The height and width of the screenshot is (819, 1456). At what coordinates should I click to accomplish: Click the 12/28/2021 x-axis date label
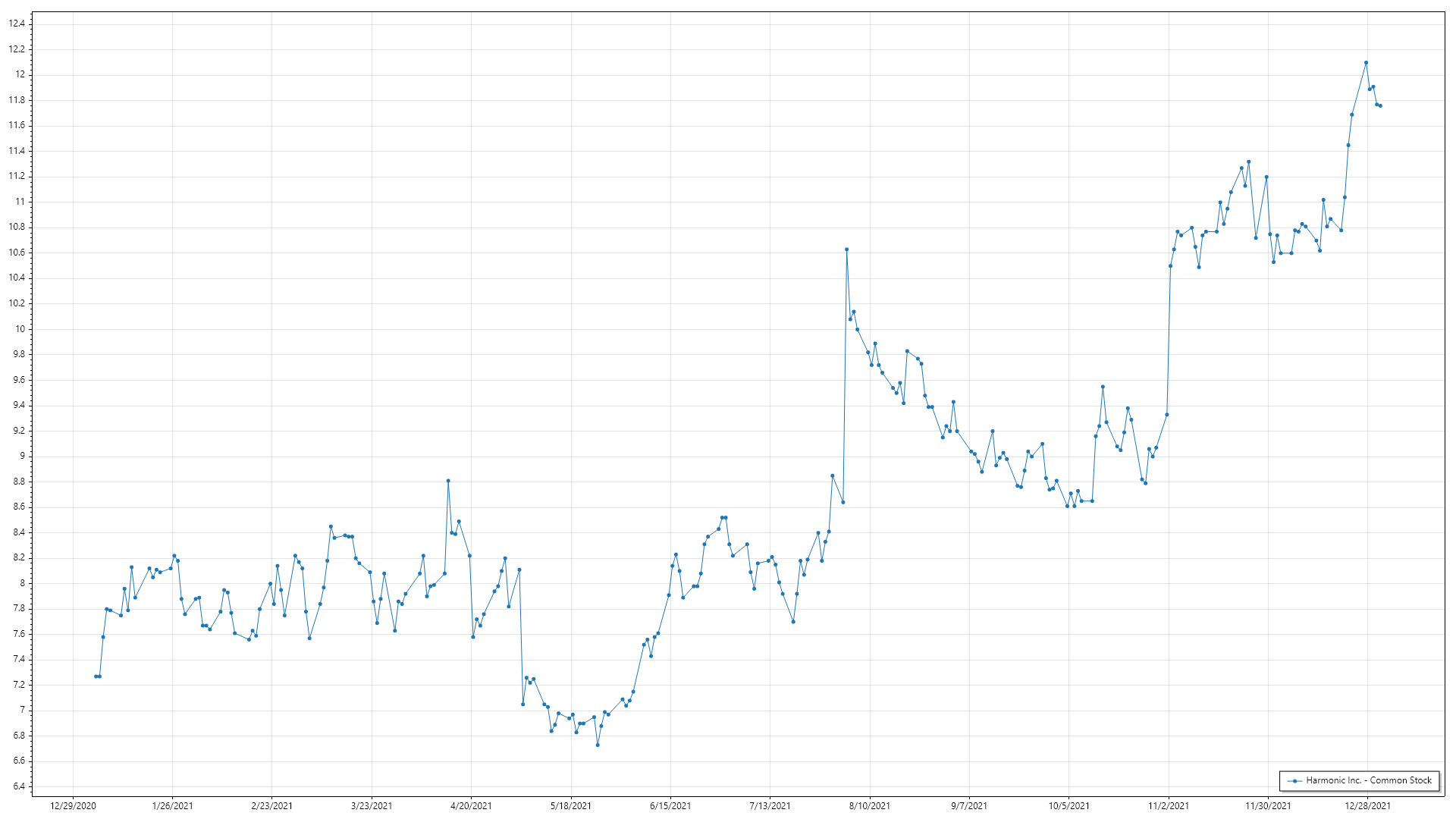coord(1367,805)
